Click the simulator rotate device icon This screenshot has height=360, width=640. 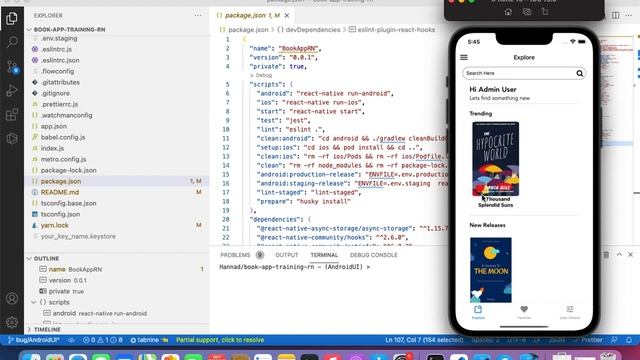(x=545, y=12)
